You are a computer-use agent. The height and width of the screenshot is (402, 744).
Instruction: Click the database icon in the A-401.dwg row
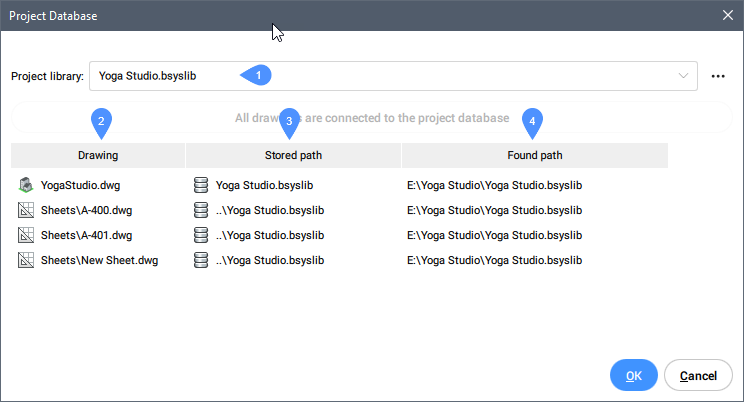(x=201, y=235)
